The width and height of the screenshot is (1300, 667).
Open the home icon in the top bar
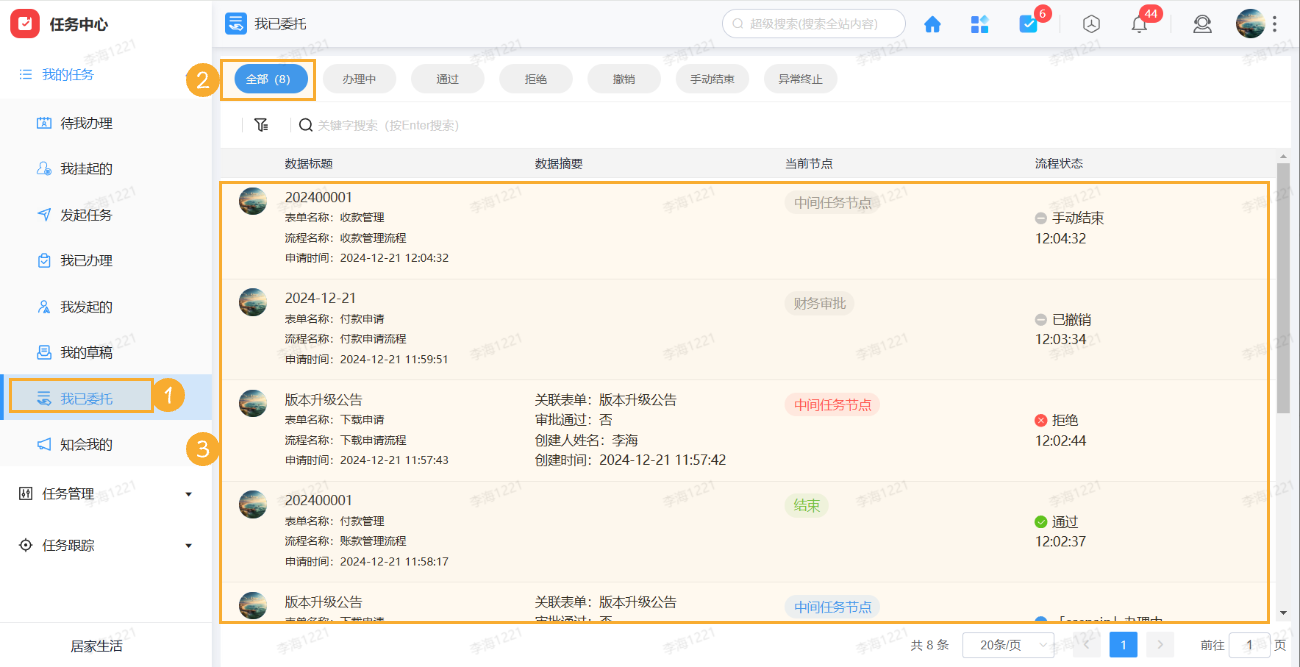click(931, 23)
